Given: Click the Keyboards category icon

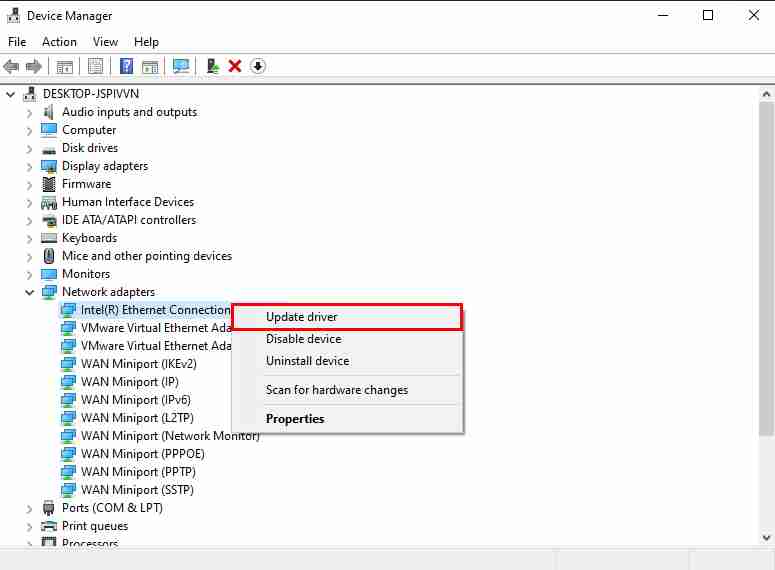Looking at the screenshot, I should click(49, 238).
